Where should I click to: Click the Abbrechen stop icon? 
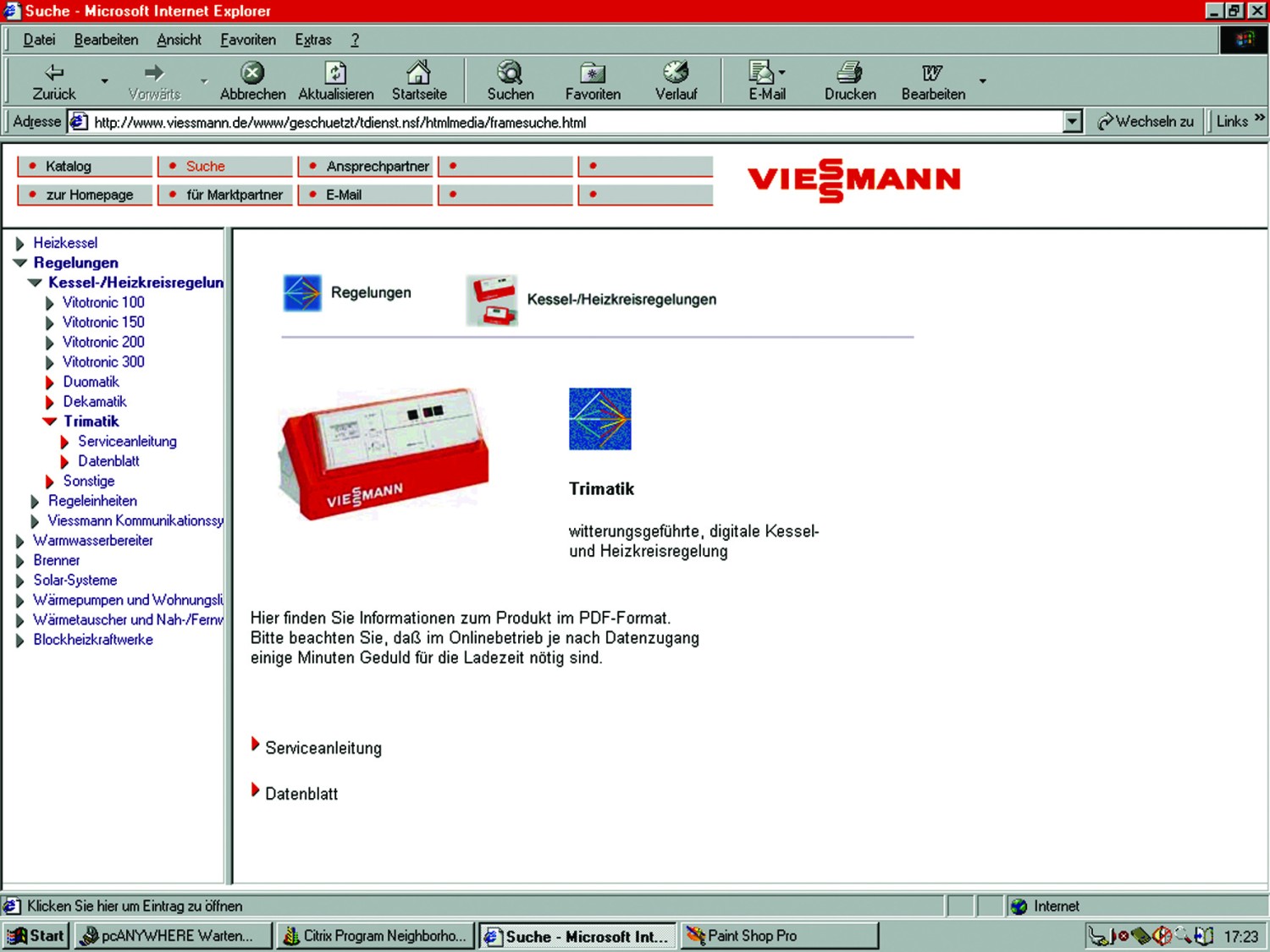[252, 72]
